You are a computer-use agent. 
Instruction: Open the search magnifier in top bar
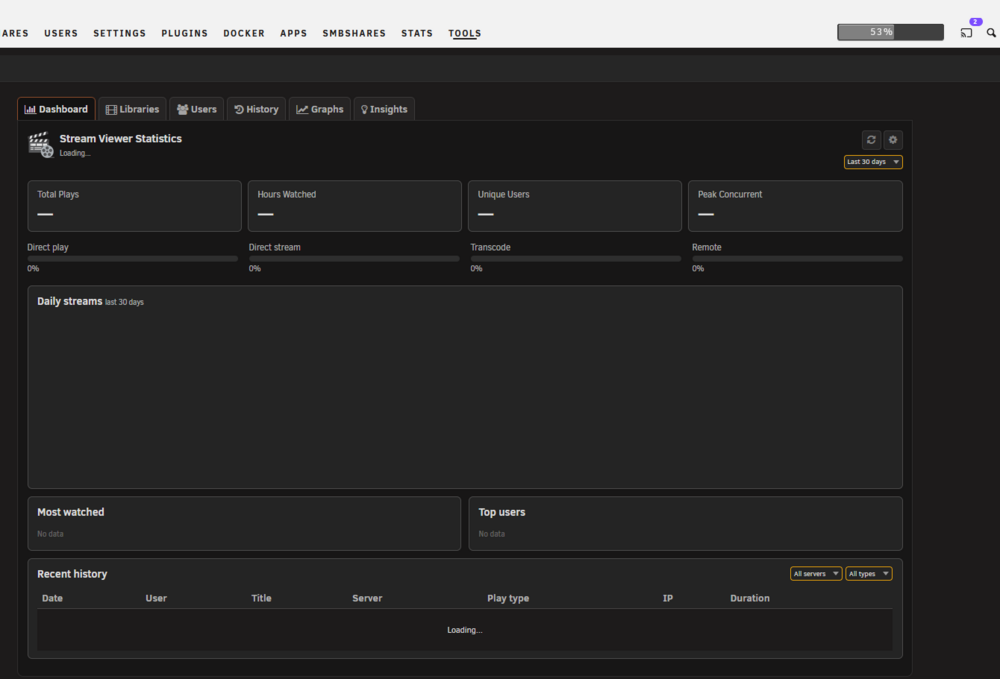coord(991,33)
